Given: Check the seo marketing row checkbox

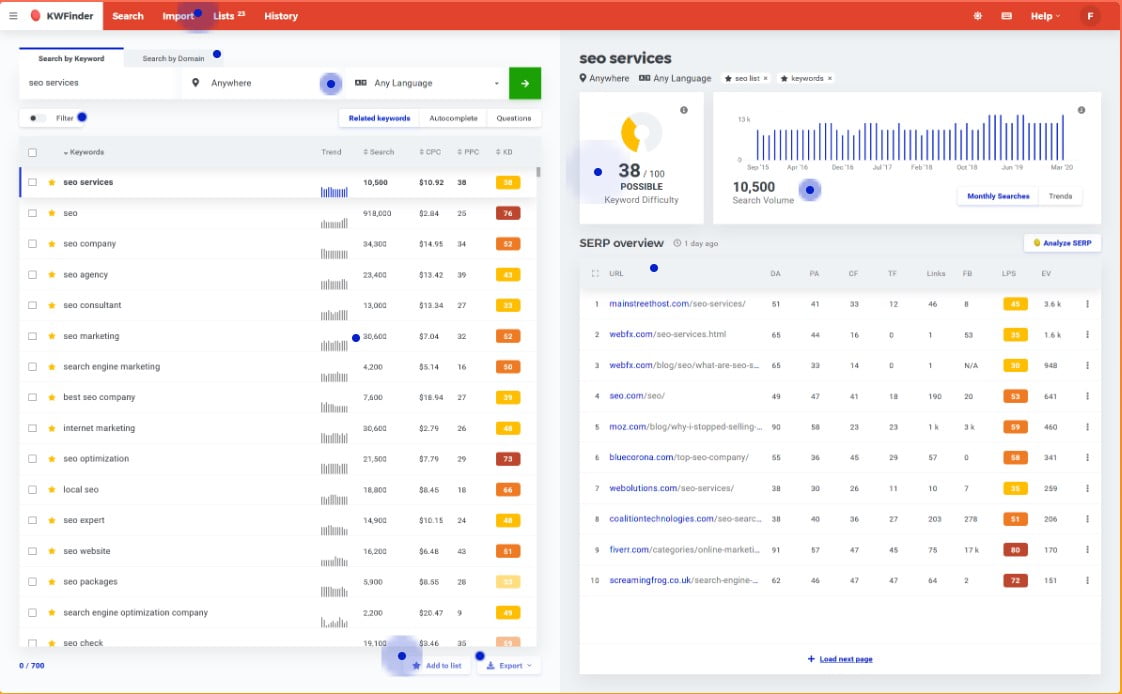Looking at the screenshot, I should [32, 336].
